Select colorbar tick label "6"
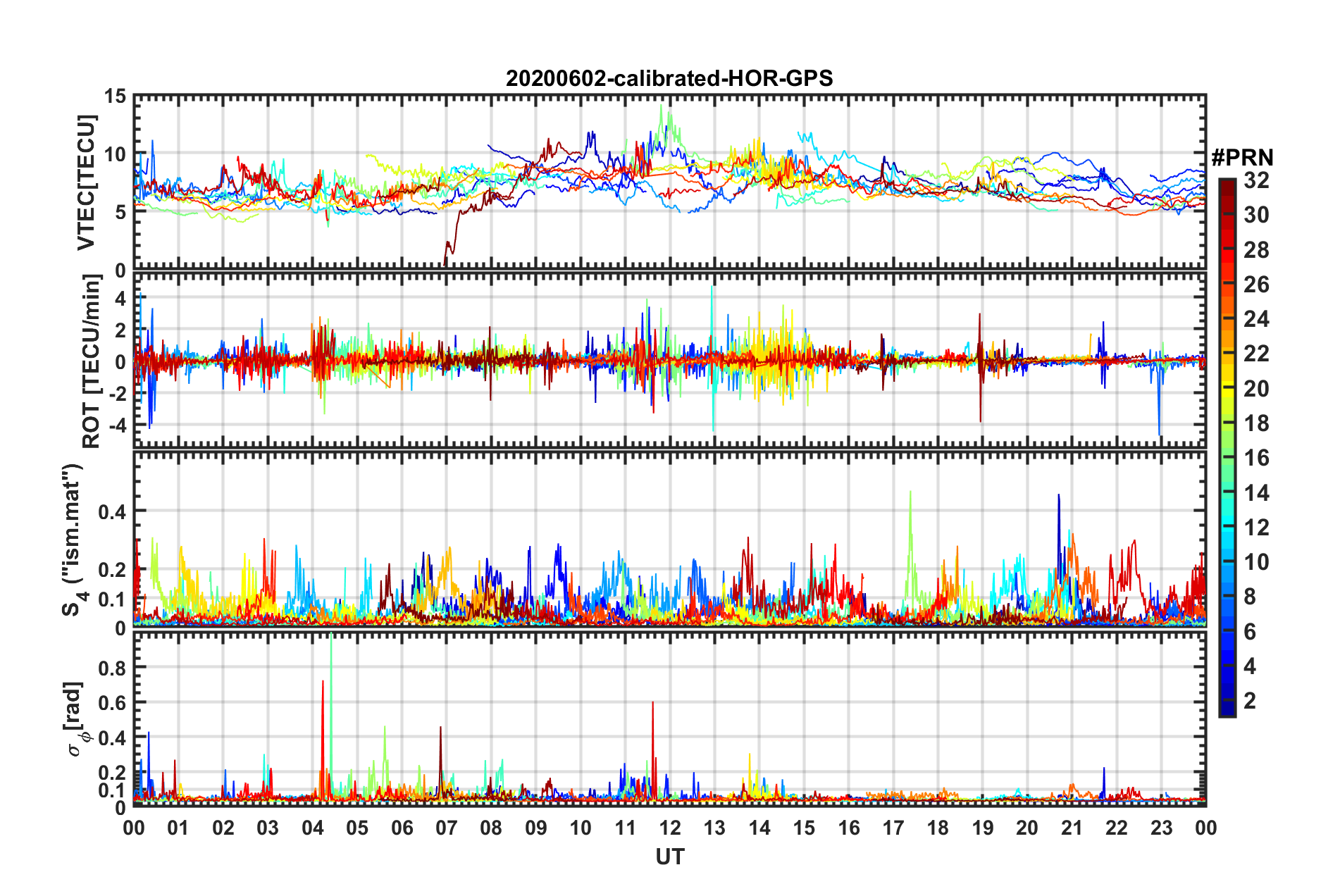The image size is (1340, 896). pyautogui.click(x=1250, y=632)
